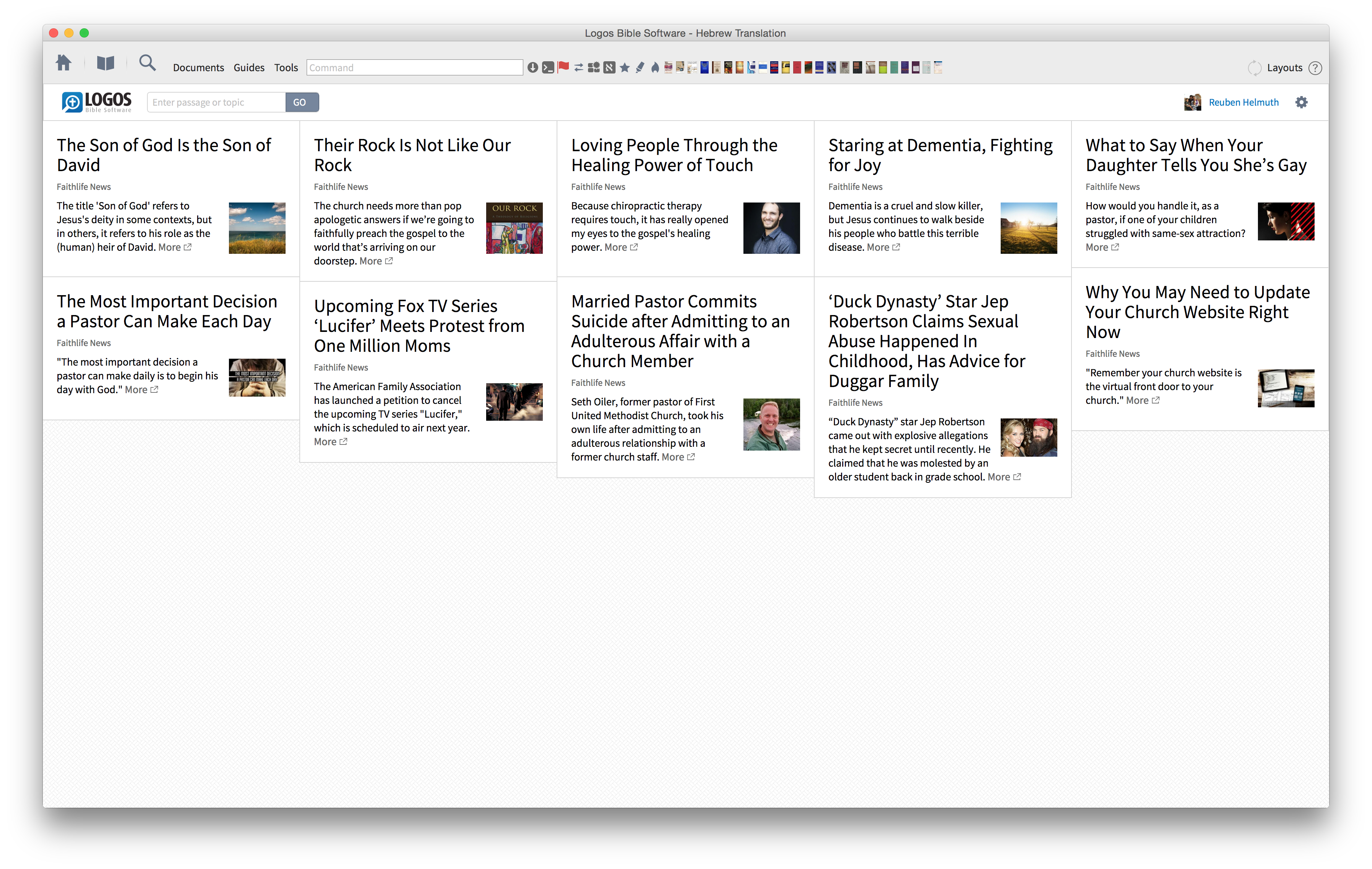Open the Documents menu
This screenshot has width=1372, height=869.
pos(198,68)
